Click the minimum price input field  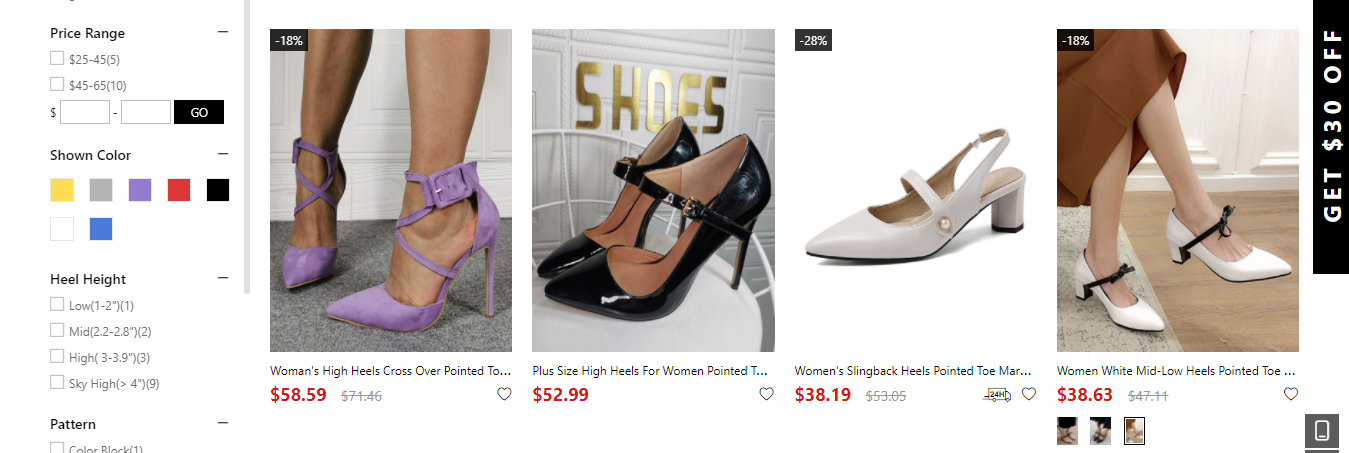coord(85,112)
